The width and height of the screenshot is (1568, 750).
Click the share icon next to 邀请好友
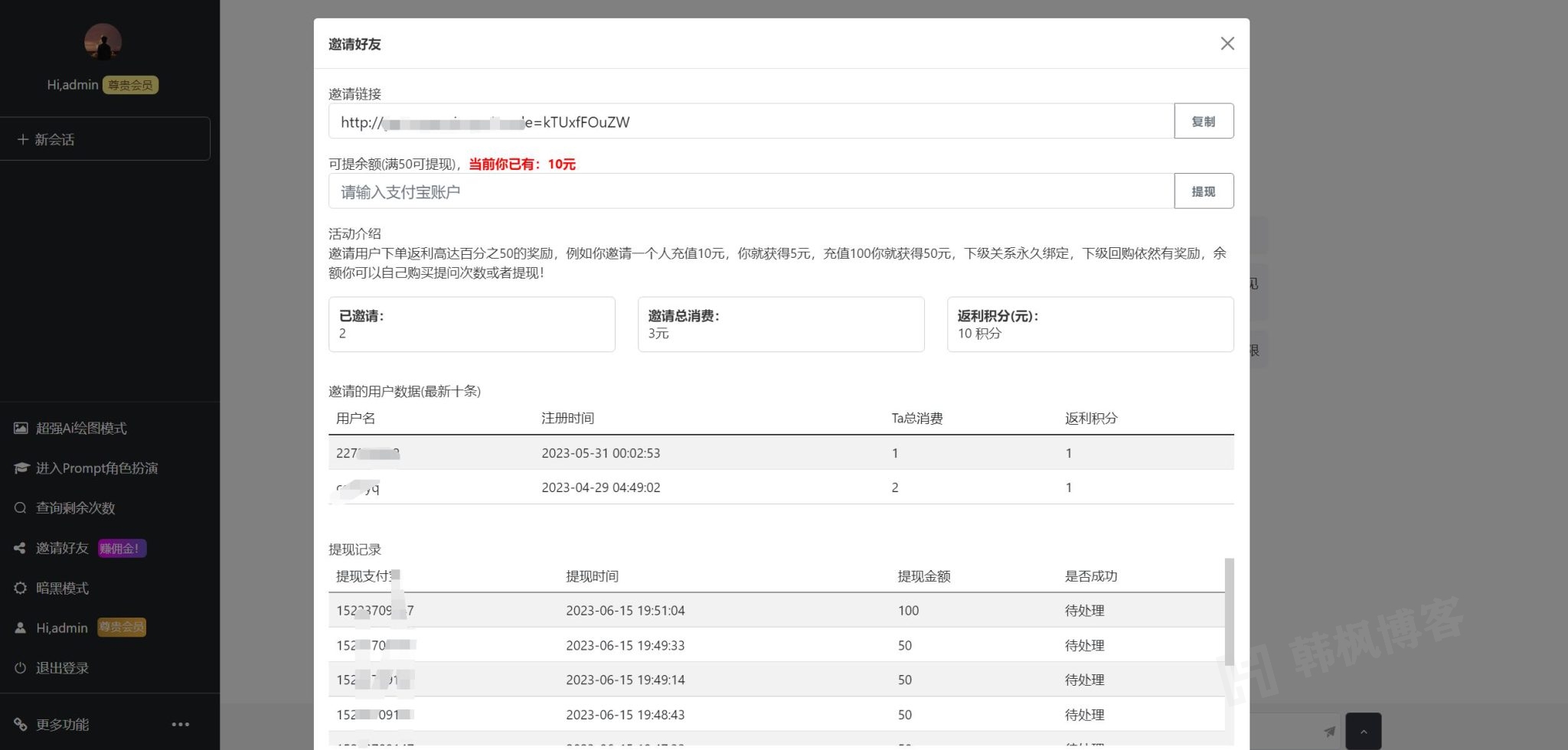19,547
